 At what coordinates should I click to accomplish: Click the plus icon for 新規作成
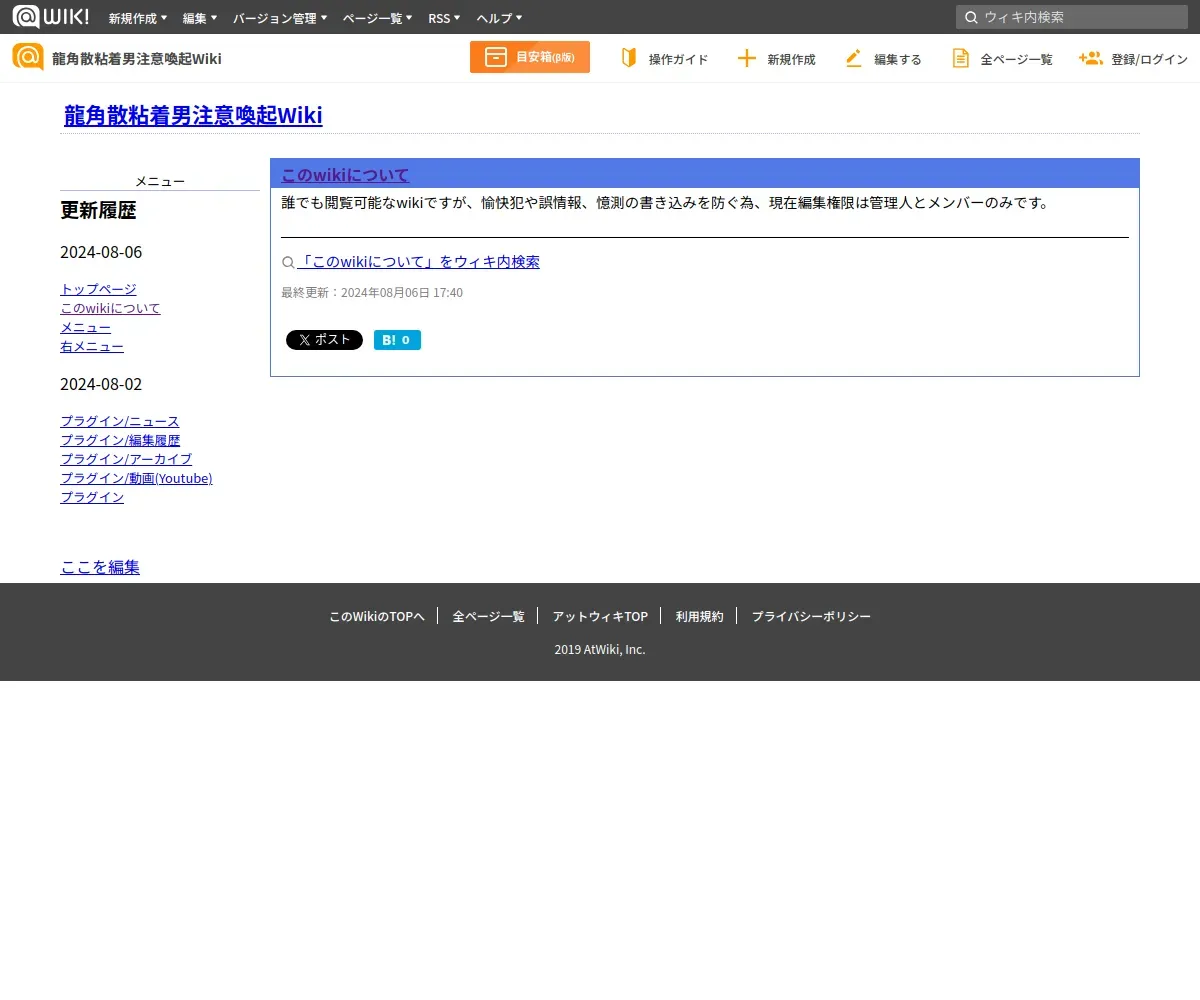(746, 58)
